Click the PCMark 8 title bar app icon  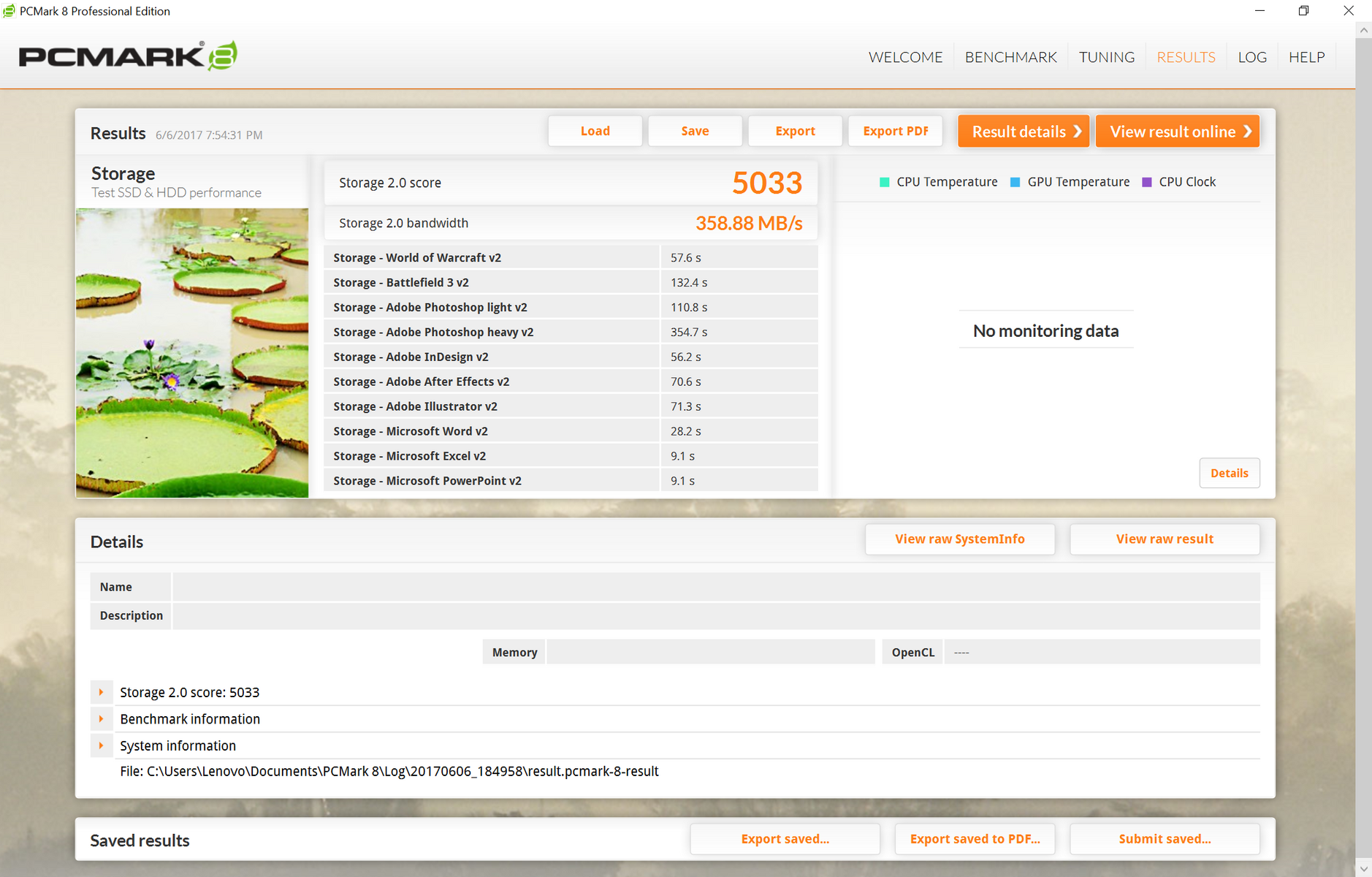(9, 11)
